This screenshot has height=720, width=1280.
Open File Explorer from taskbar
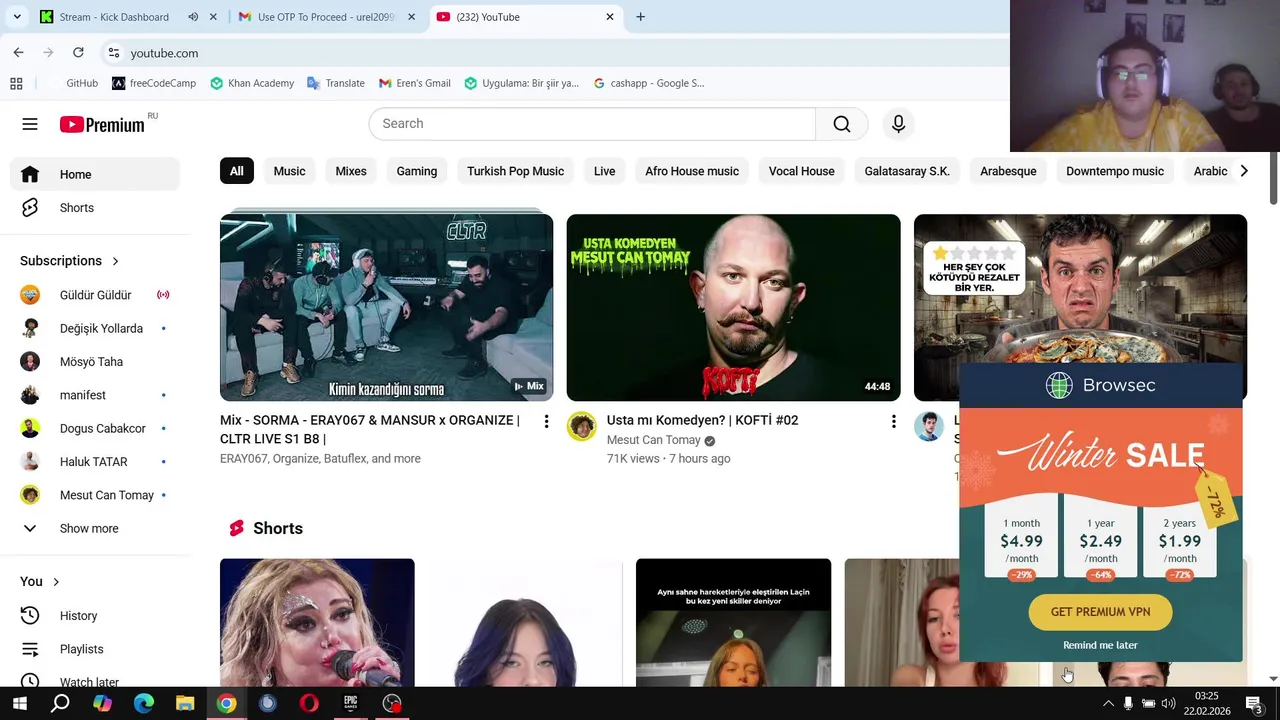[185, 703]
